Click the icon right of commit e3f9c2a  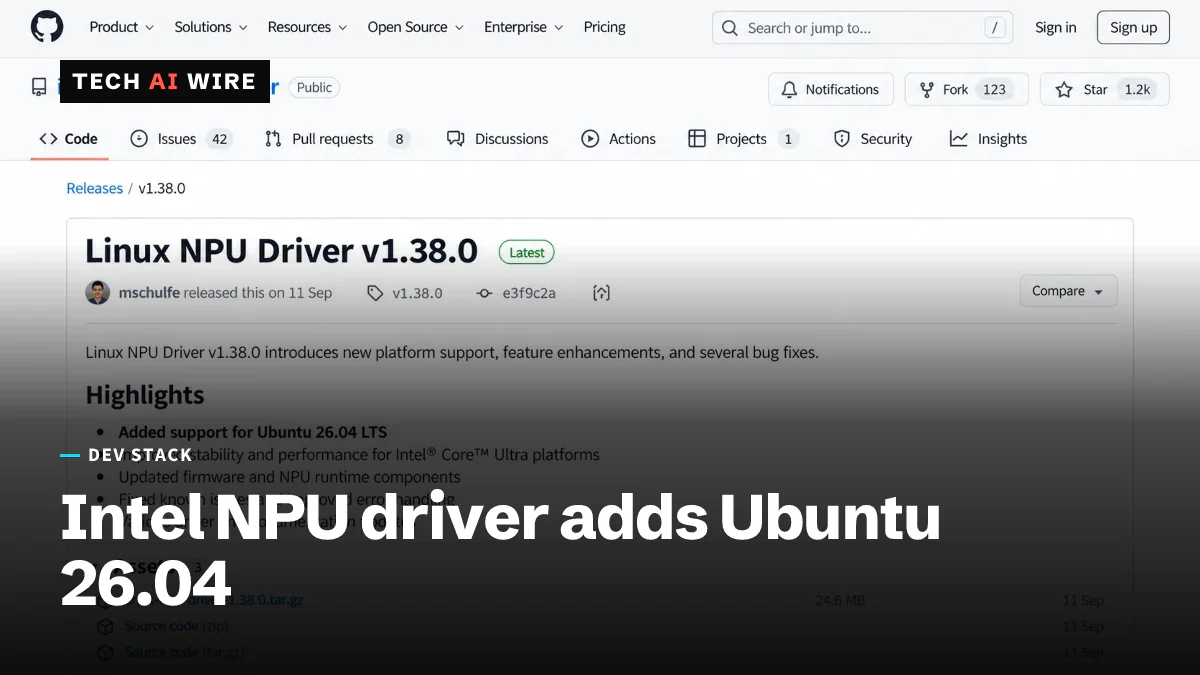(x=601, y=293)
